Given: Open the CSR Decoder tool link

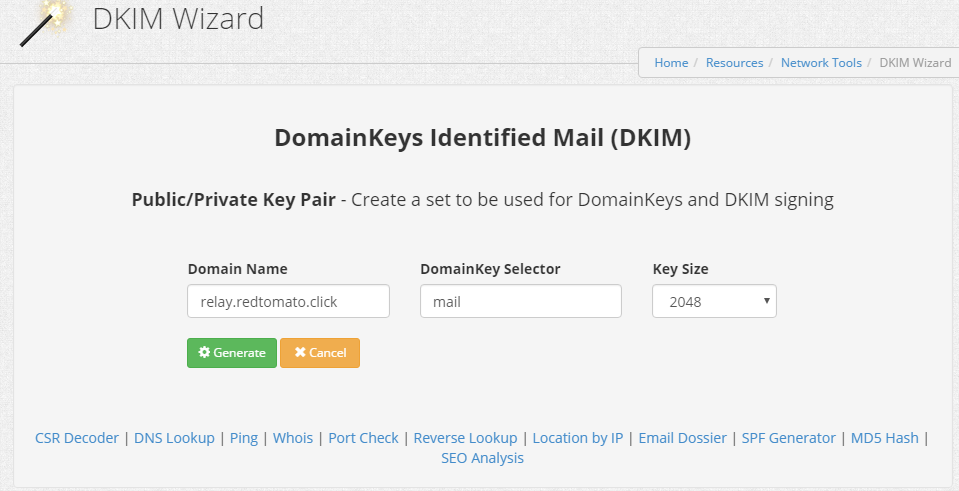Looking at the screenshot, I should click(77, 438).
